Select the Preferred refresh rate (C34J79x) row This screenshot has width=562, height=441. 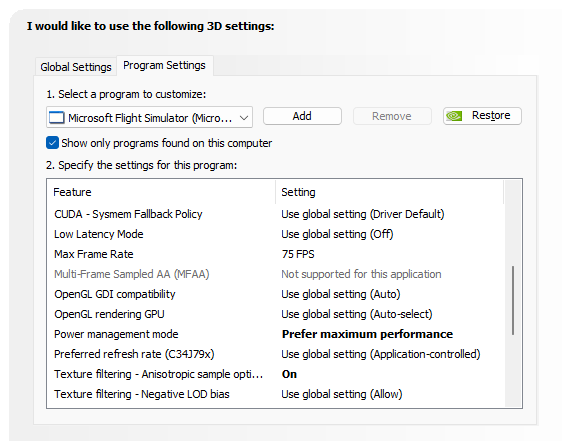275,354
